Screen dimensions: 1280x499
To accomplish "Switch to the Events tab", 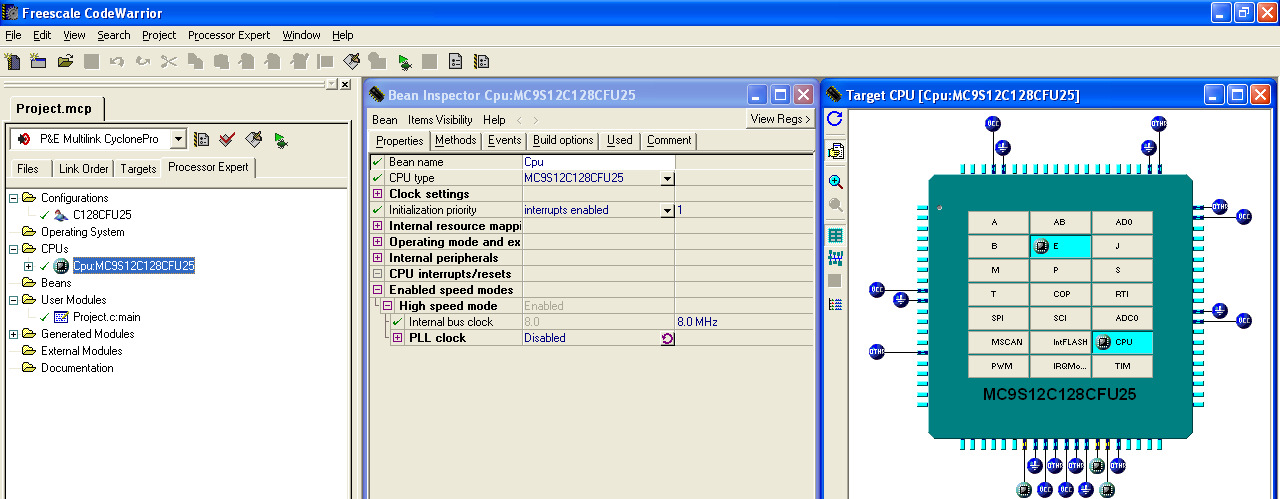I will coord(504,140).
